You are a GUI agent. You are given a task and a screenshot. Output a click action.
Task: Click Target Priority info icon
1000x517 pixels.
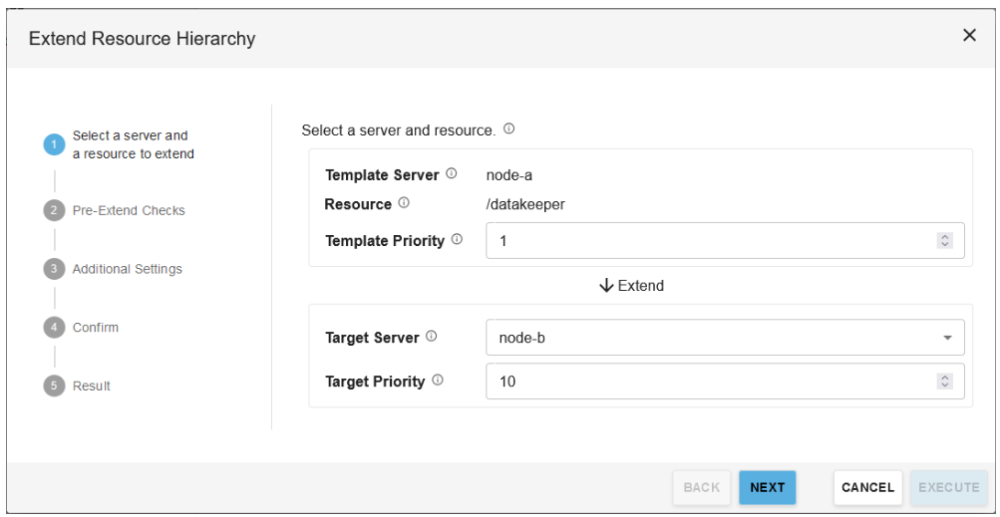[x=438, y=380]
